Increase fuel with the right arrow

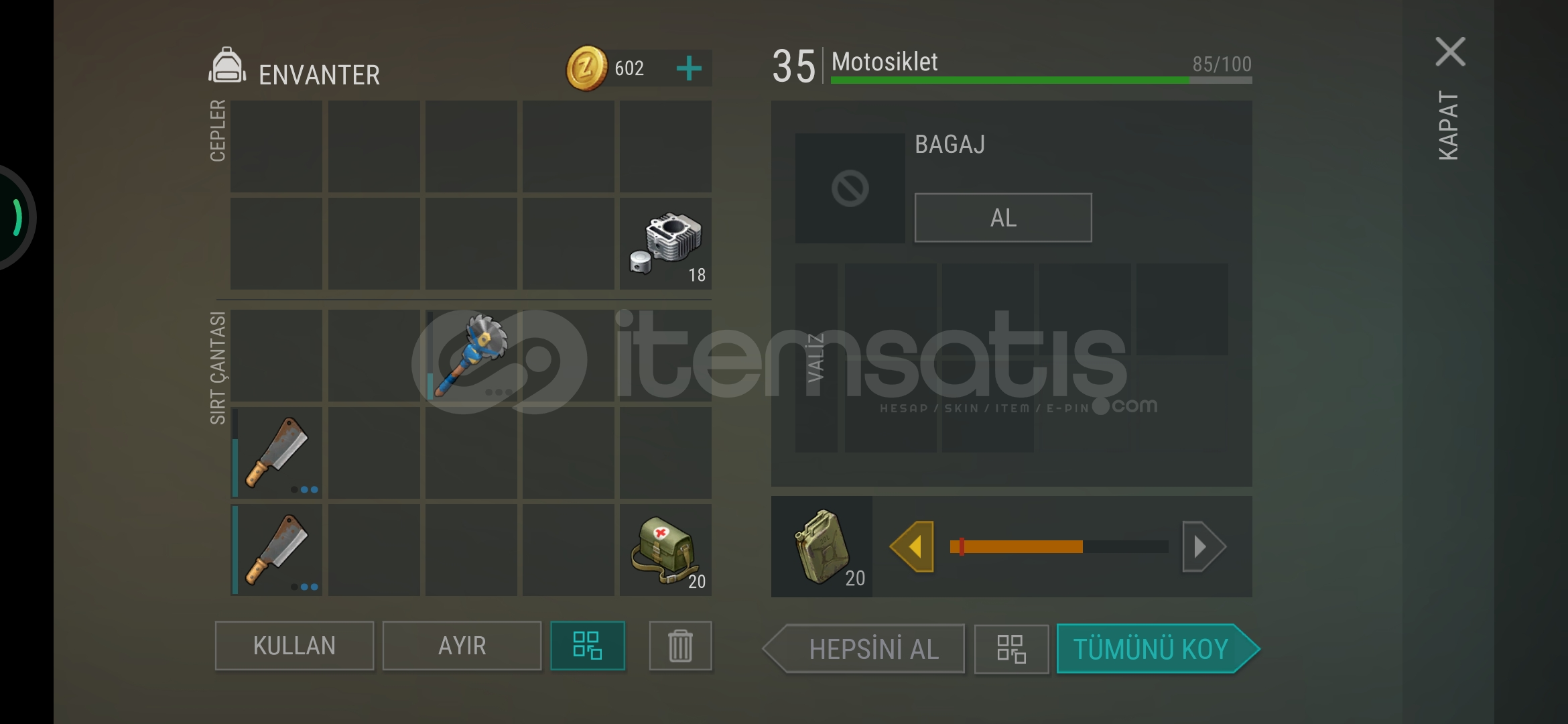tap(1203, 546)
